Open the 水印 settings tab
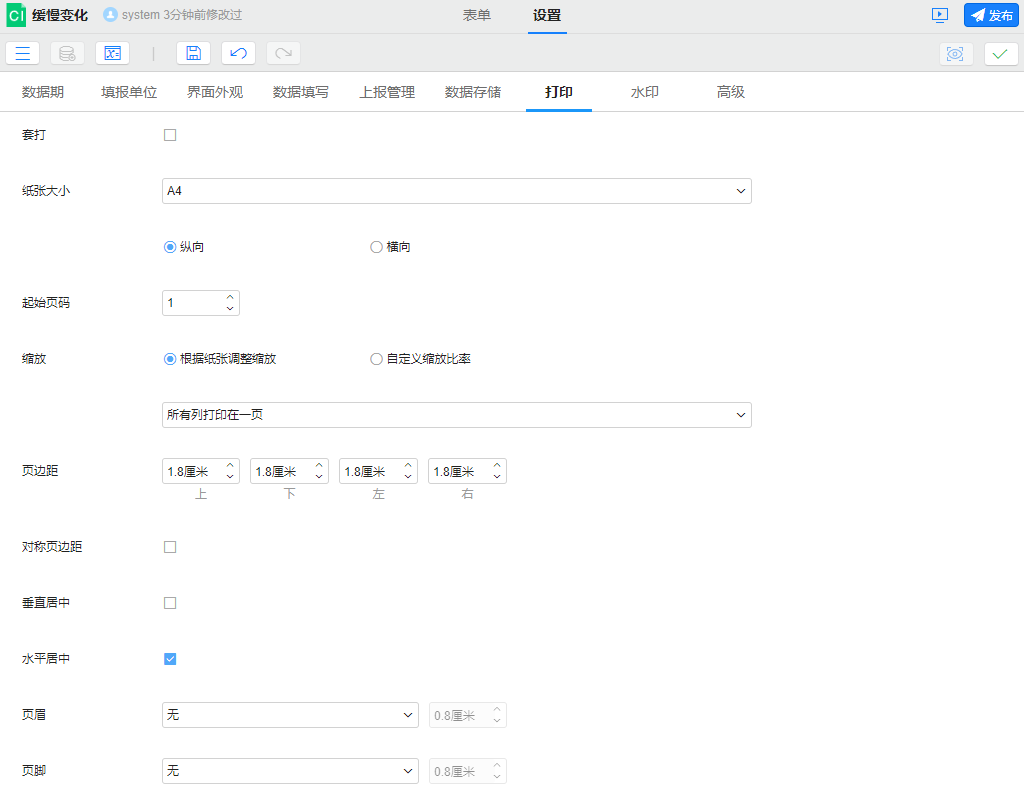The width and height of the screenshot is (1024, 795). [645, 92]
